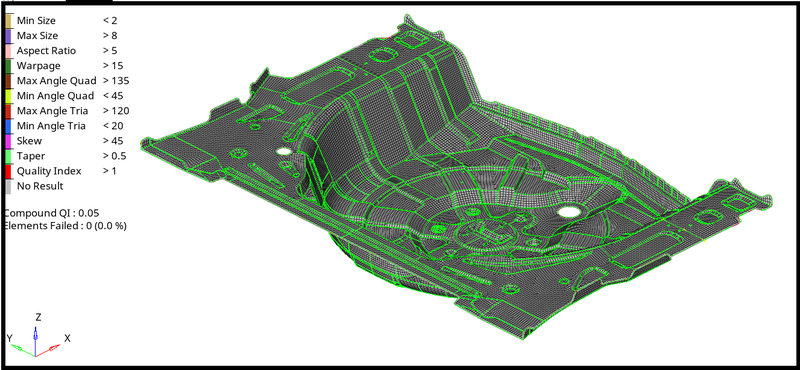The image size is (800, 370).
Task: Click the large circular hole in mesh
Action: click(x=568, y=211)
